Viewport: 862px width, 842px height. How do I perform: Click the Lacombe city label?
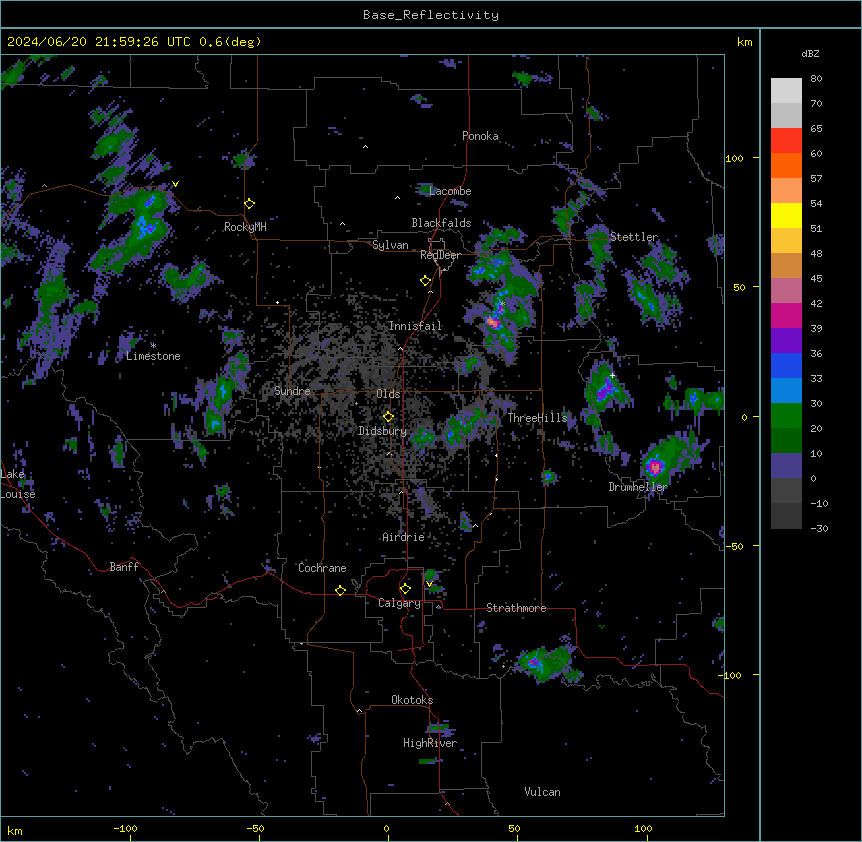click(450, 191)
